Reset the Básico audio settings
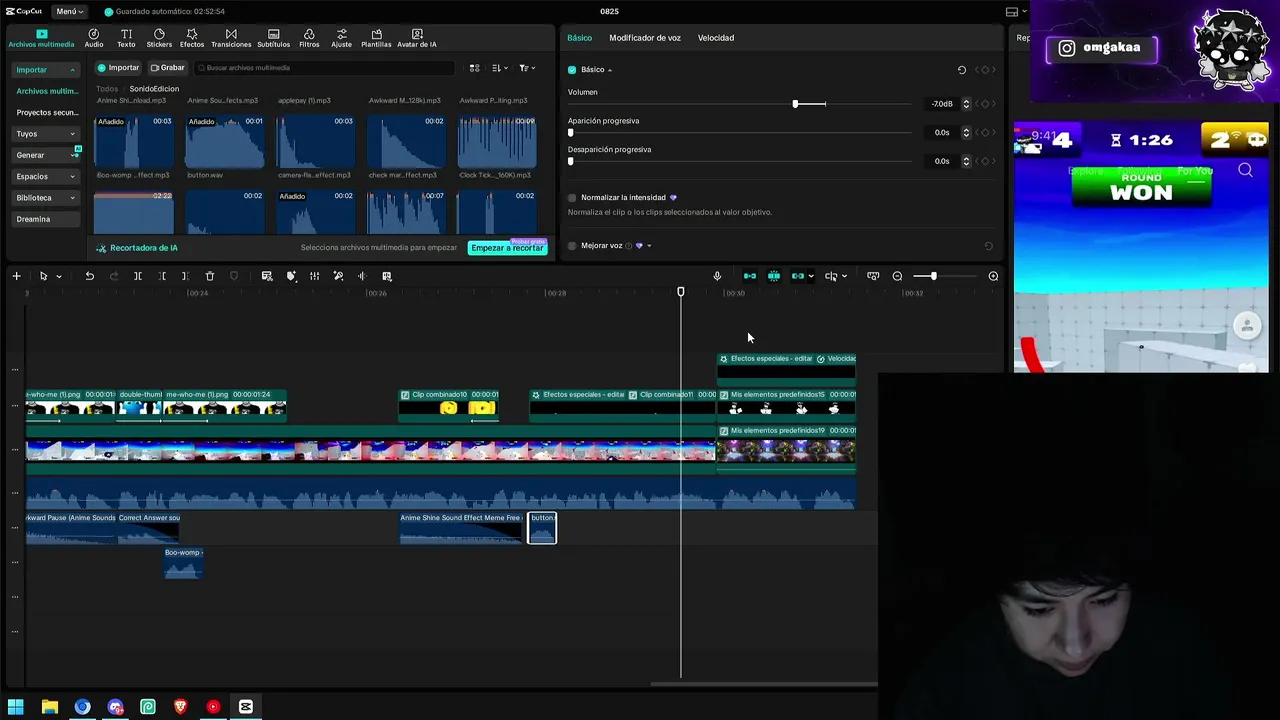Screen dimensions: 1280x720 click(x=962, y=70)
